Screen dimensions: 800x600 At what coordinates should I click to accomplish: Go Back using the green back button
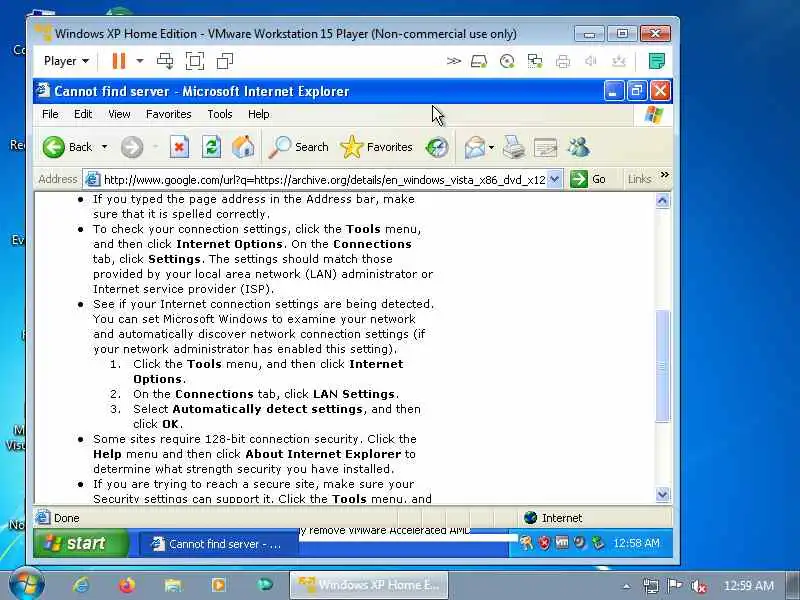coord(67,147)
